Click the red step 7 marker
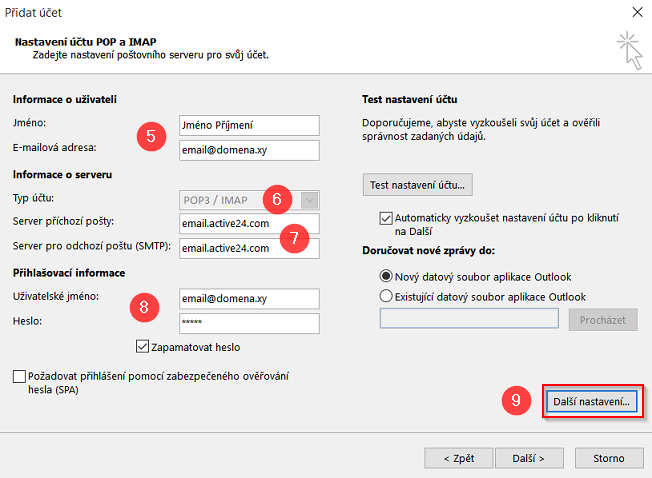This screenshot has width=652, height=478. pos(294,235)
